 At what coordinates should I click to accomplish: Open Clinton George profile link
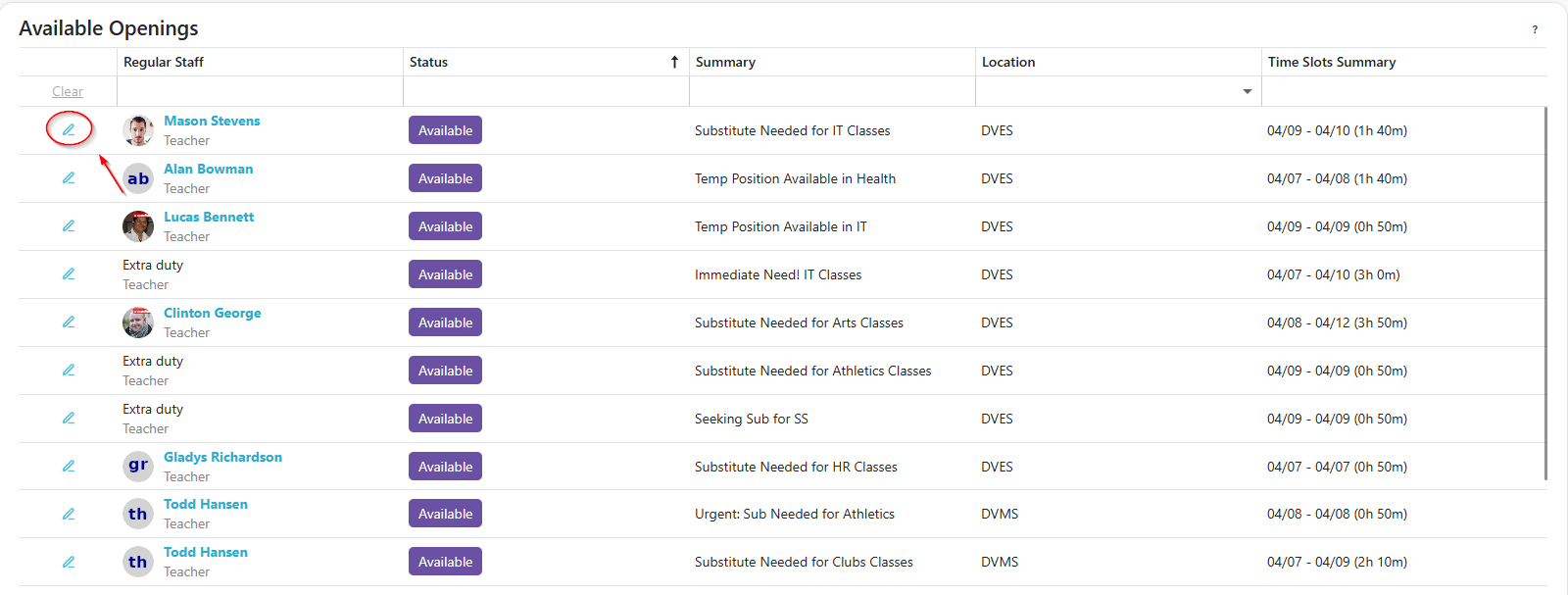(212, 313)
